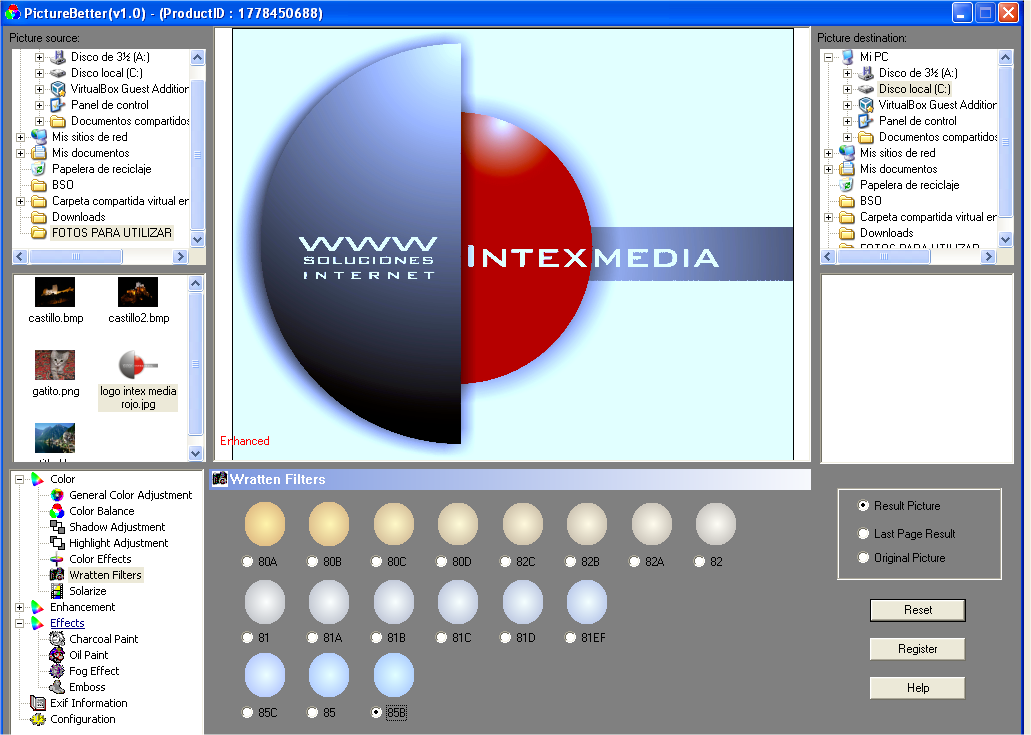
Task: Click the Fog Effect icon
Action: tap(57, 671)
